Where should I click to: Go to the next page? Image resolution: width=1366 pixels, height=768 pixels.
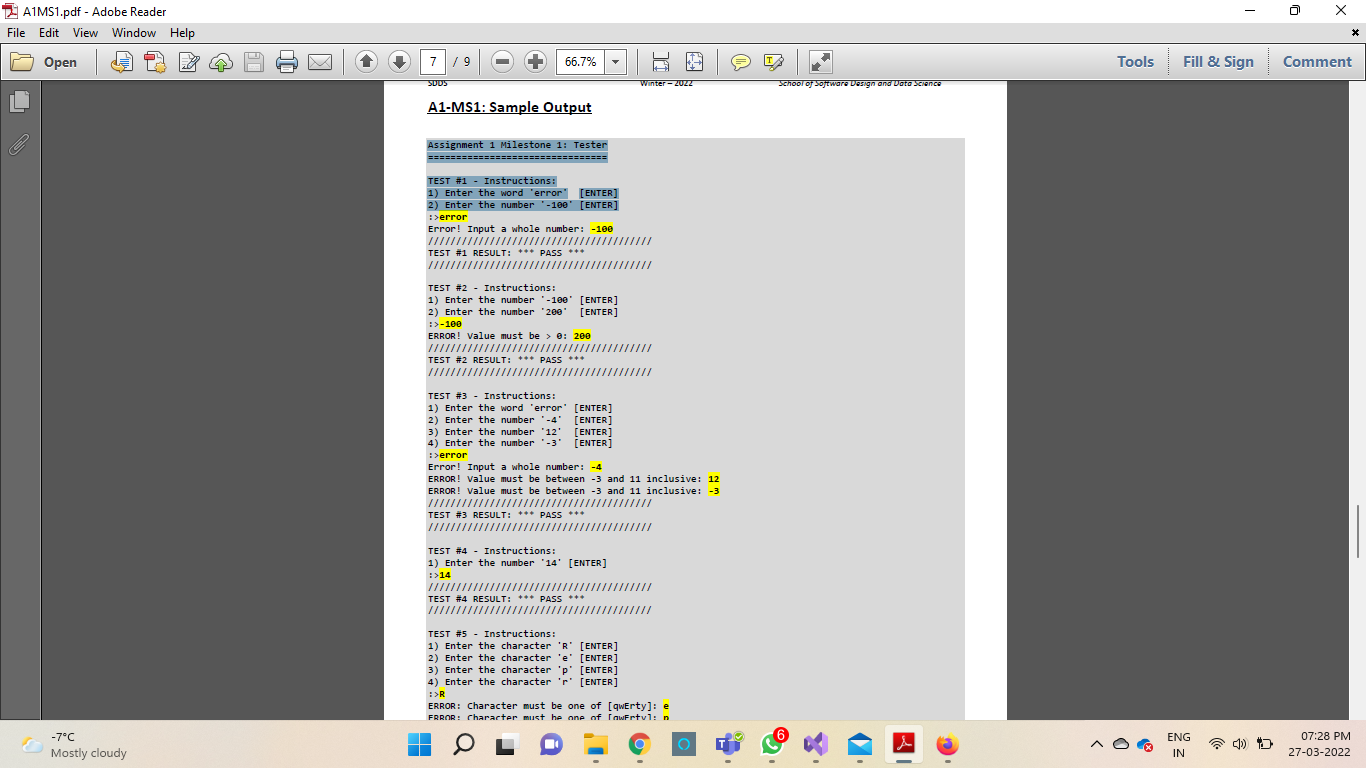[x=398, y=61]
